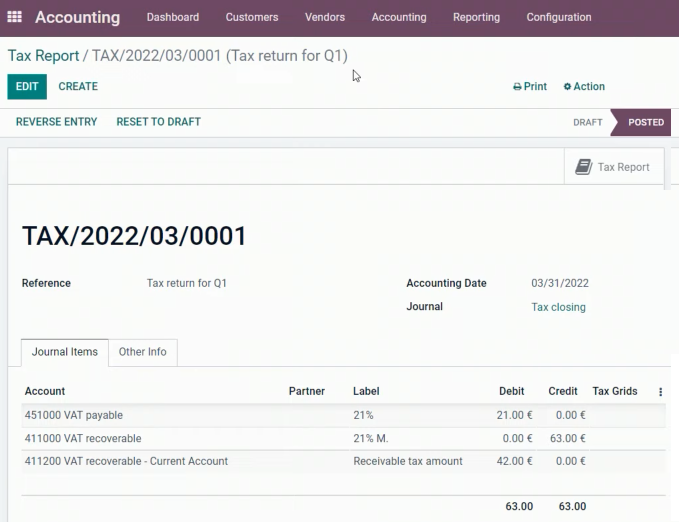Select the 451000 VAT payable row

pyautogui.click(x=343, y=415)
